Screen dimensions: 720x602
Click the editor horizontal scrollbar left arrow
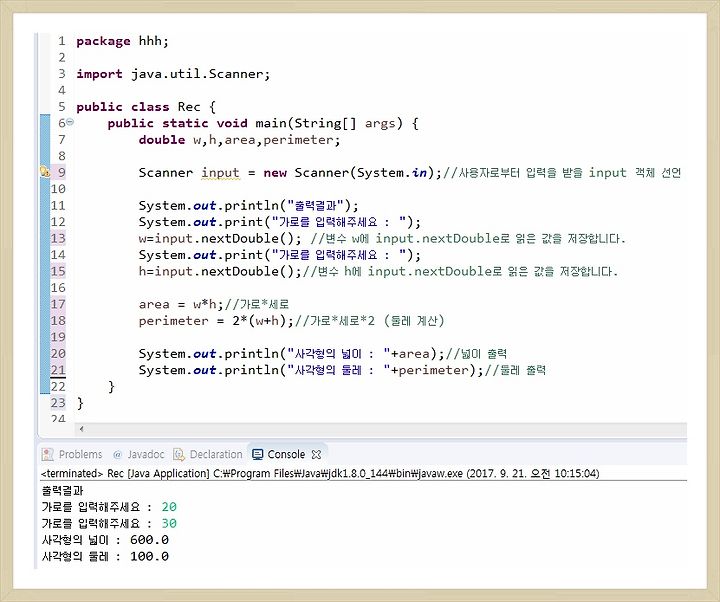point(81,429)
